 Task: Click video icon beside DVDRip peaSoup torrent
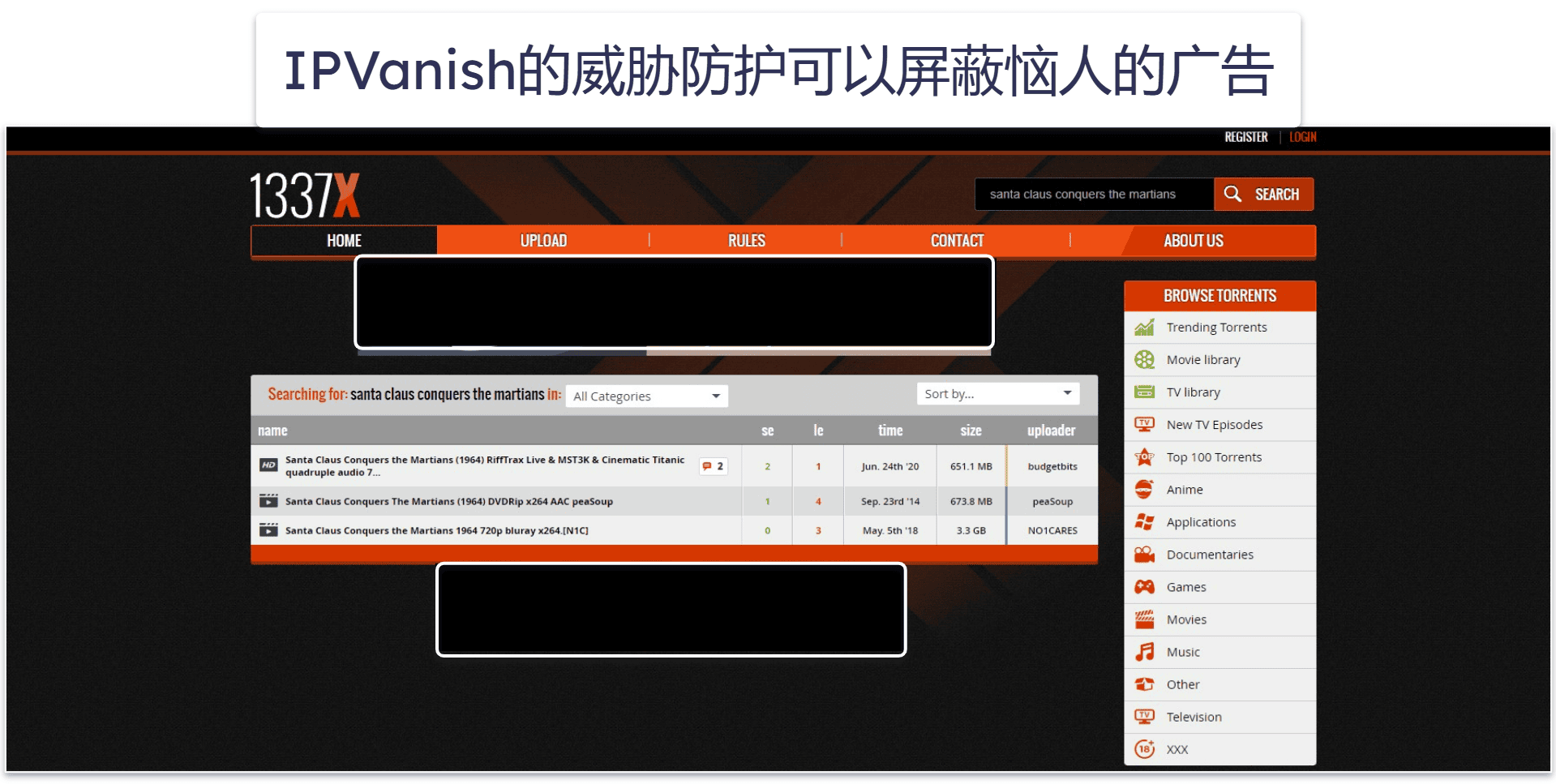click(x=268, y=501)
